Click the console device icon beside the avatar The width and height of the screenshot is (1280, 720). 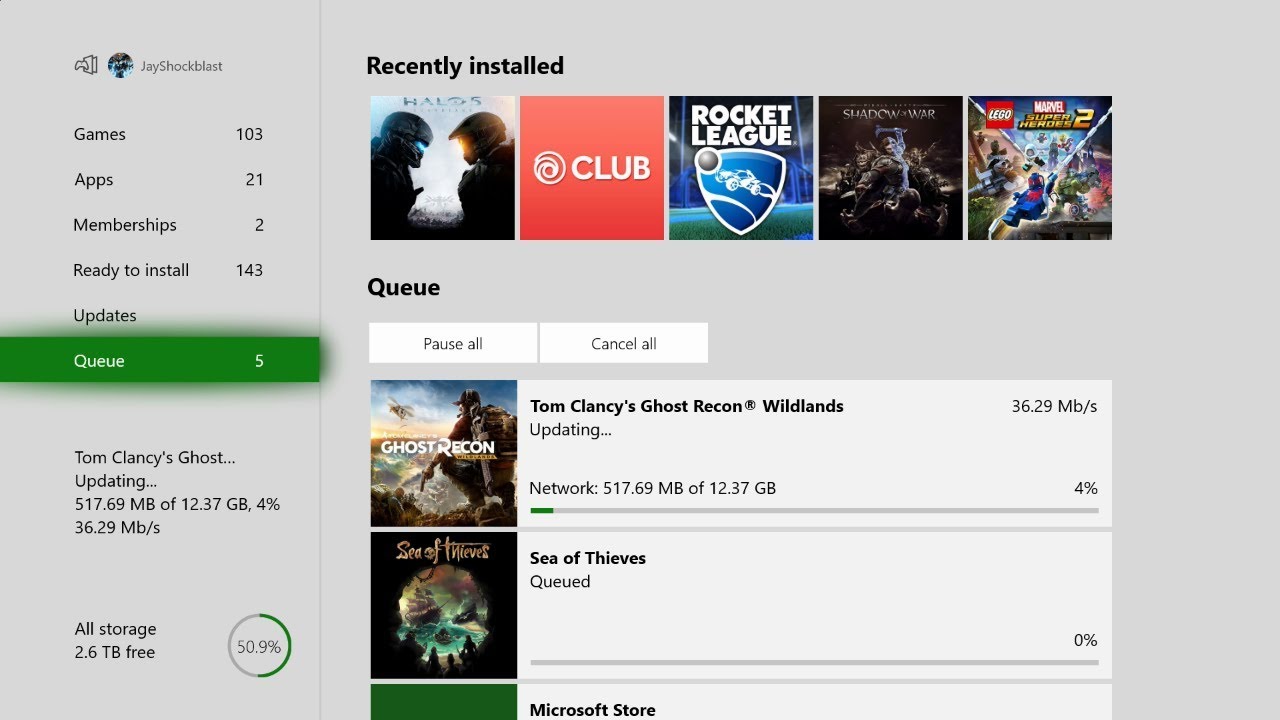[86, 66]
